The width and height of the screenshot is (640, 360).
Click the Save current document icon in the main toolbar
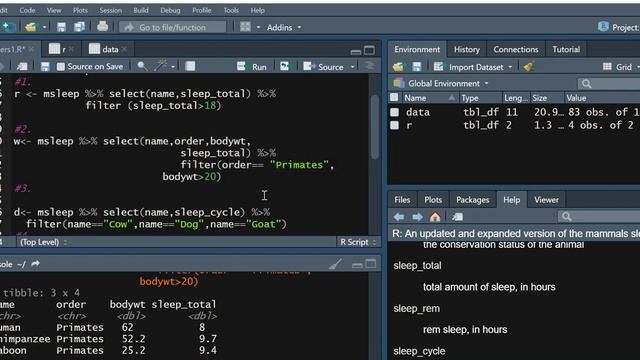[x=61, y=27]
